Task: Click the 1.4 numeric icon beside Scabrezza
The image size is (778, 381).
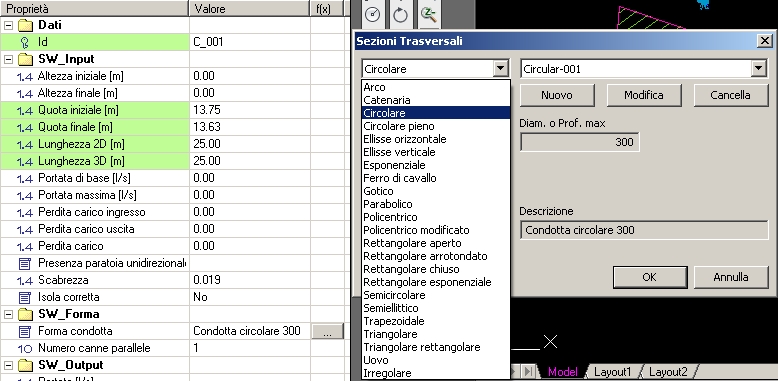Action: pos(24,280)
